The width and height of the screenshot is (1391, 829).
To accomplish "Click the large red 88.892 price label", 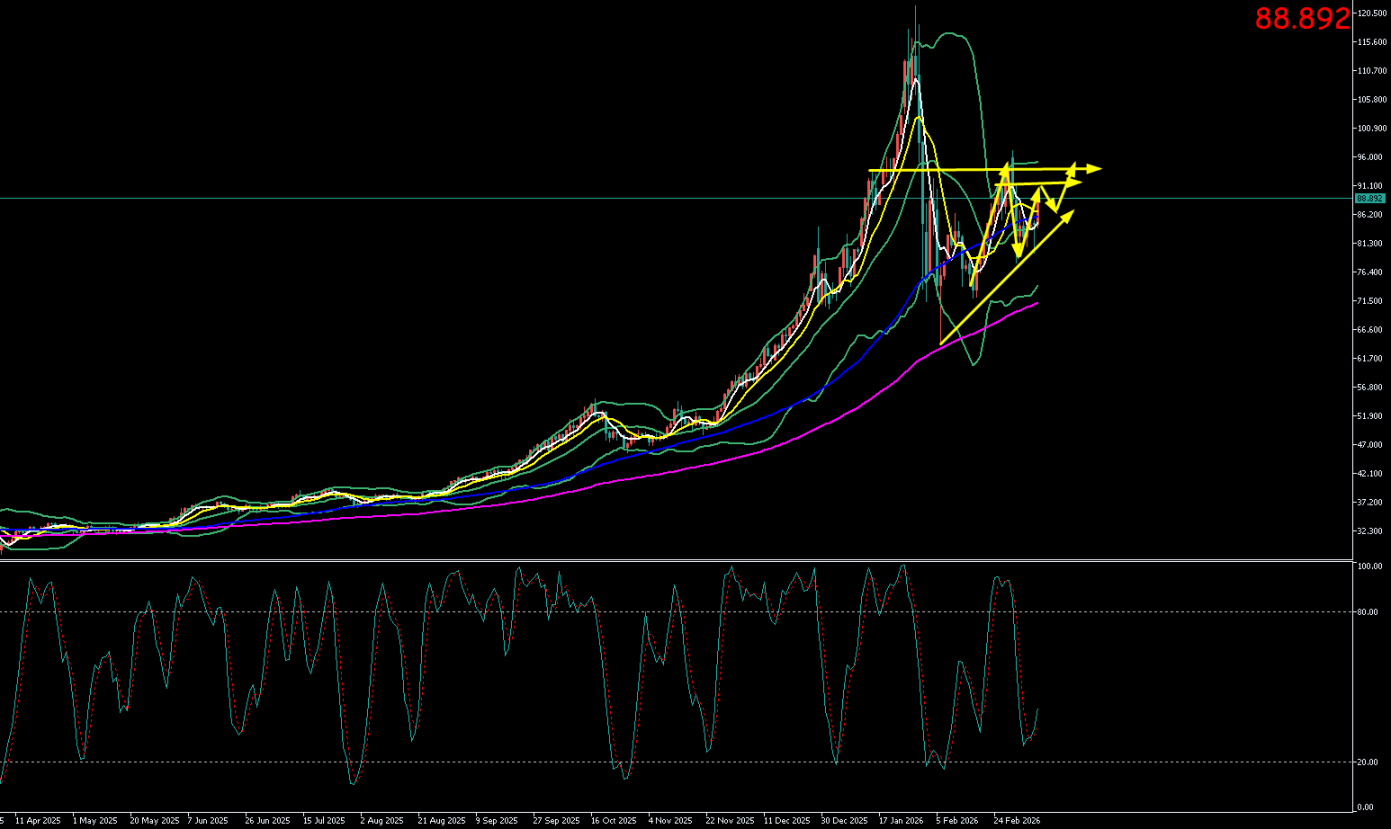I will point(1302,19).
